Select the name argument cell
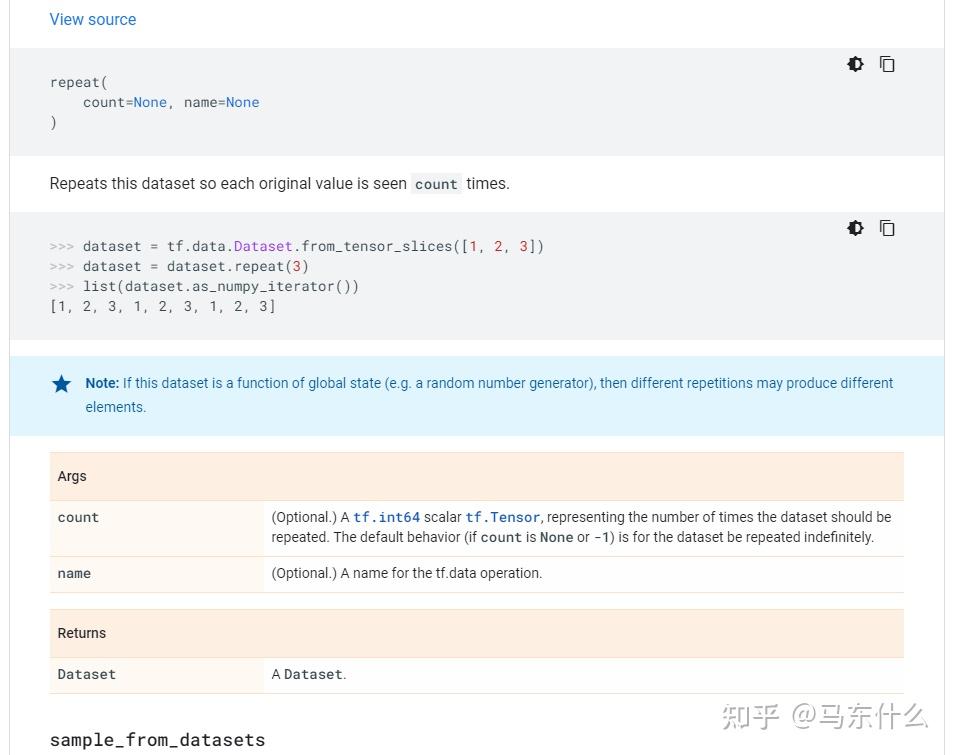This screenshot has height=755, width=953. [x=75, y=574]
